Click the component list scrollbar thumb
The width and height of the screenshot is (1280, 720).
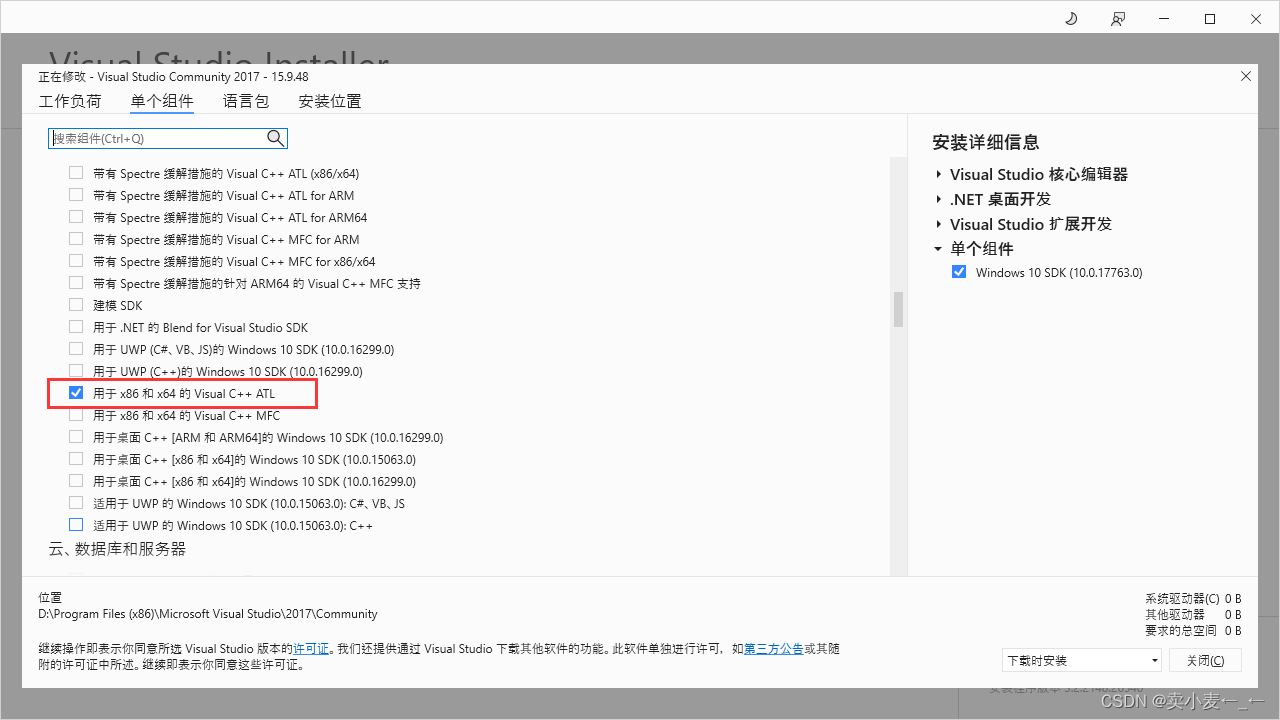[898, 309]
